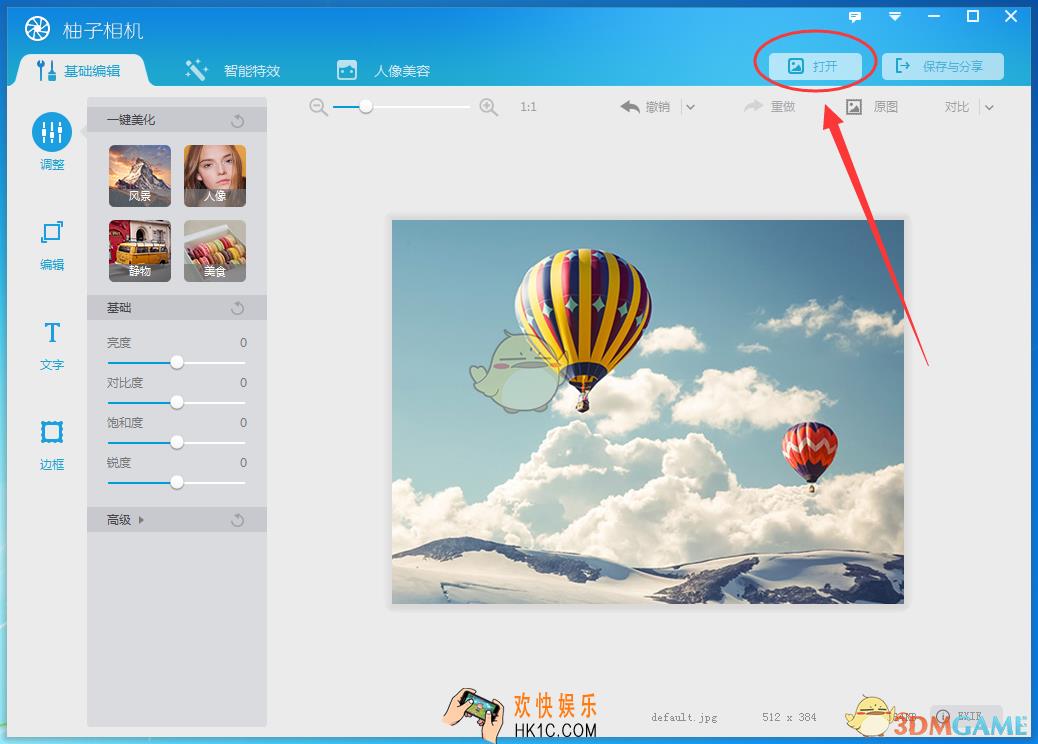Open the title bar menu arrow icon
The height and width of the screenshot is (744, 1038).
pyautogui.click(x=894, y=17)
